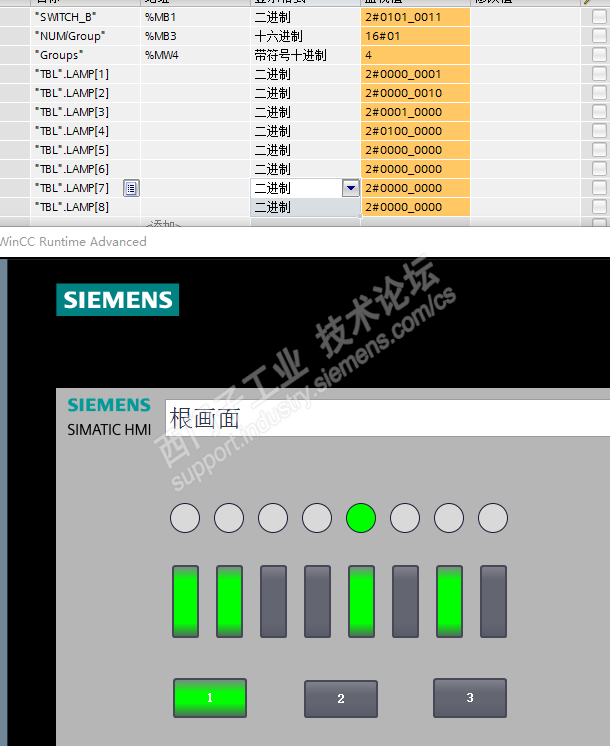The image size is (610, 746).
Task: Tick the checkbox in the LAMP[2] row
Action: click(600, 93)
